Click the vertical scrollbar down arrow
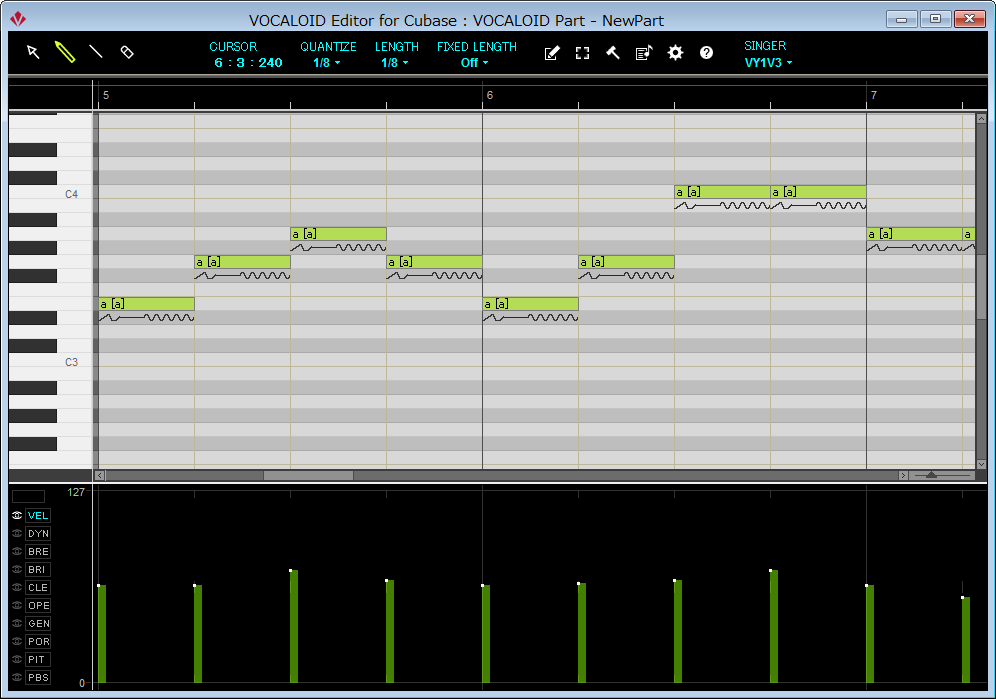This screenshot has width=996, height=699. click(981, 465)
